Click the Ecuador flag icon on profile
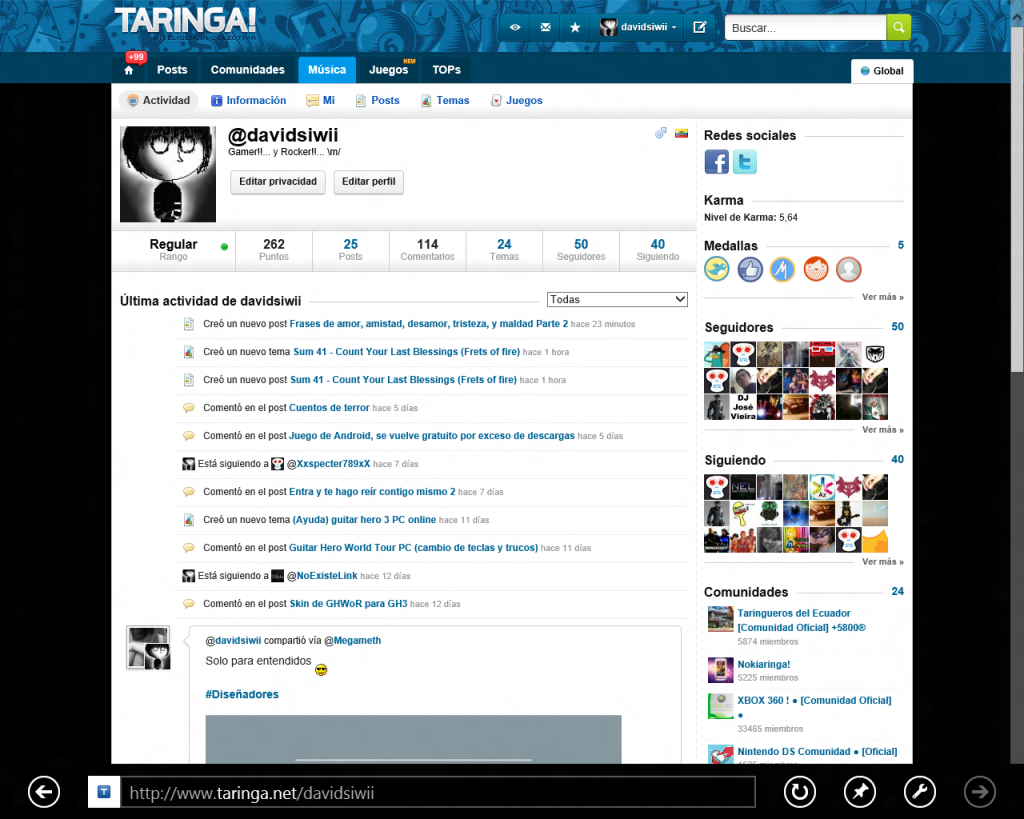The image size is (1024, 819). pos(681,133)
